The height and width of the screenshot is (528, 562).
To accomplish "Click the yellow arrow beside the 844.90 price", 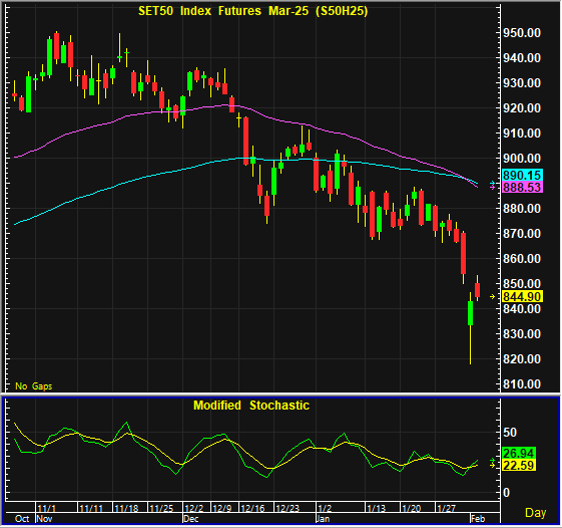I will pyautogui.click(x=492, y=296).
